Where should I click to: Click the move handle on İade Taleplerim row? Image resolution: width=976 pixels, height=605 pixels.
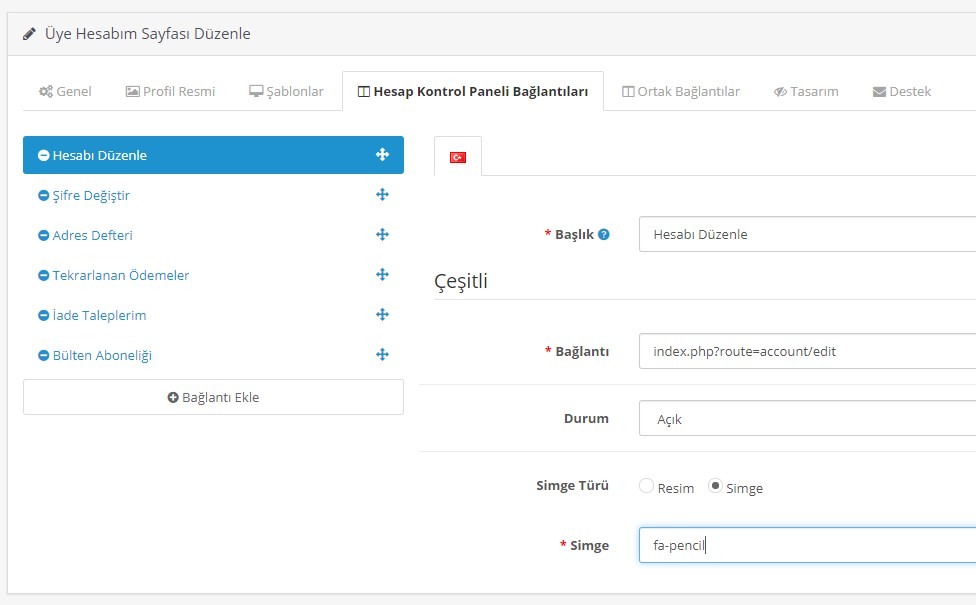tap(382, 314)
